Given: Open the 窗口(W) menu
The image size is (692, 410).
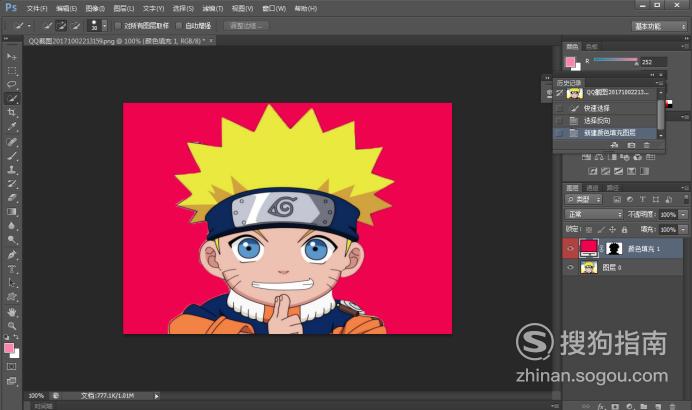Looking at the screenshot, I should (274, 8).
